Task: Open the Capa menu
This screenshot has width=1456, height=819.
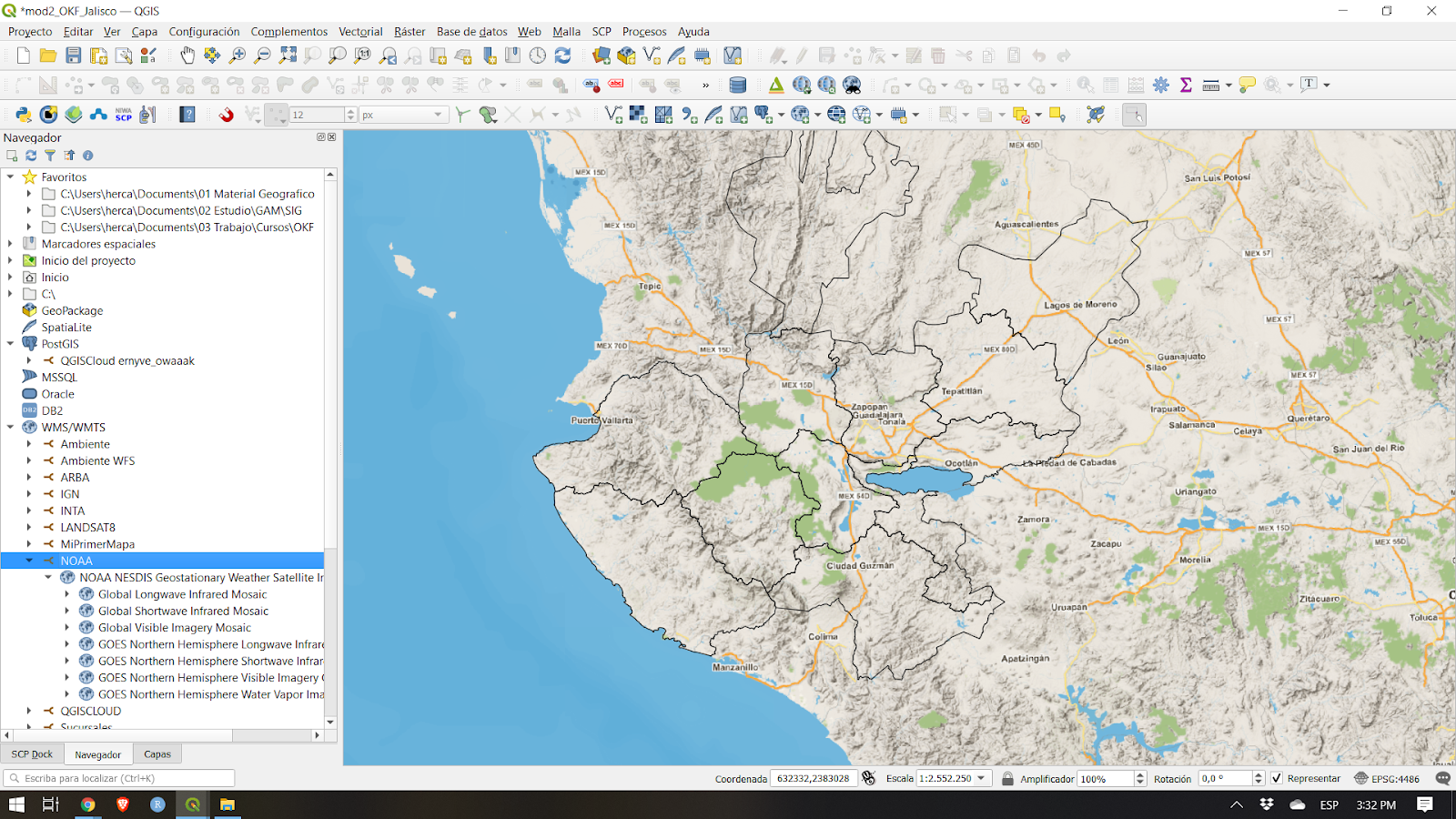Action: pyautogui.click(x=145, y=31)
